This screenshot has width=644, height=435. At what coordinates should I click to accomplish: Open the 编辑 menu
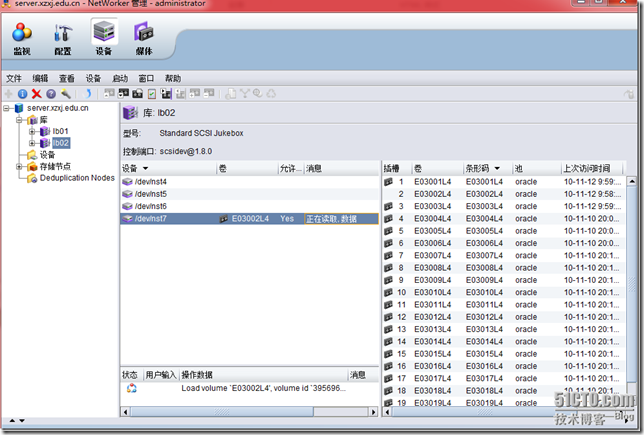40,78
